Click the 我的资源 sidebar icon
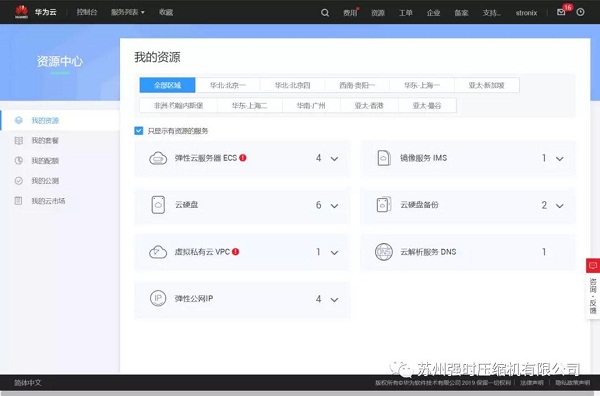Viewport: 600px width, 396px height. 18,121
